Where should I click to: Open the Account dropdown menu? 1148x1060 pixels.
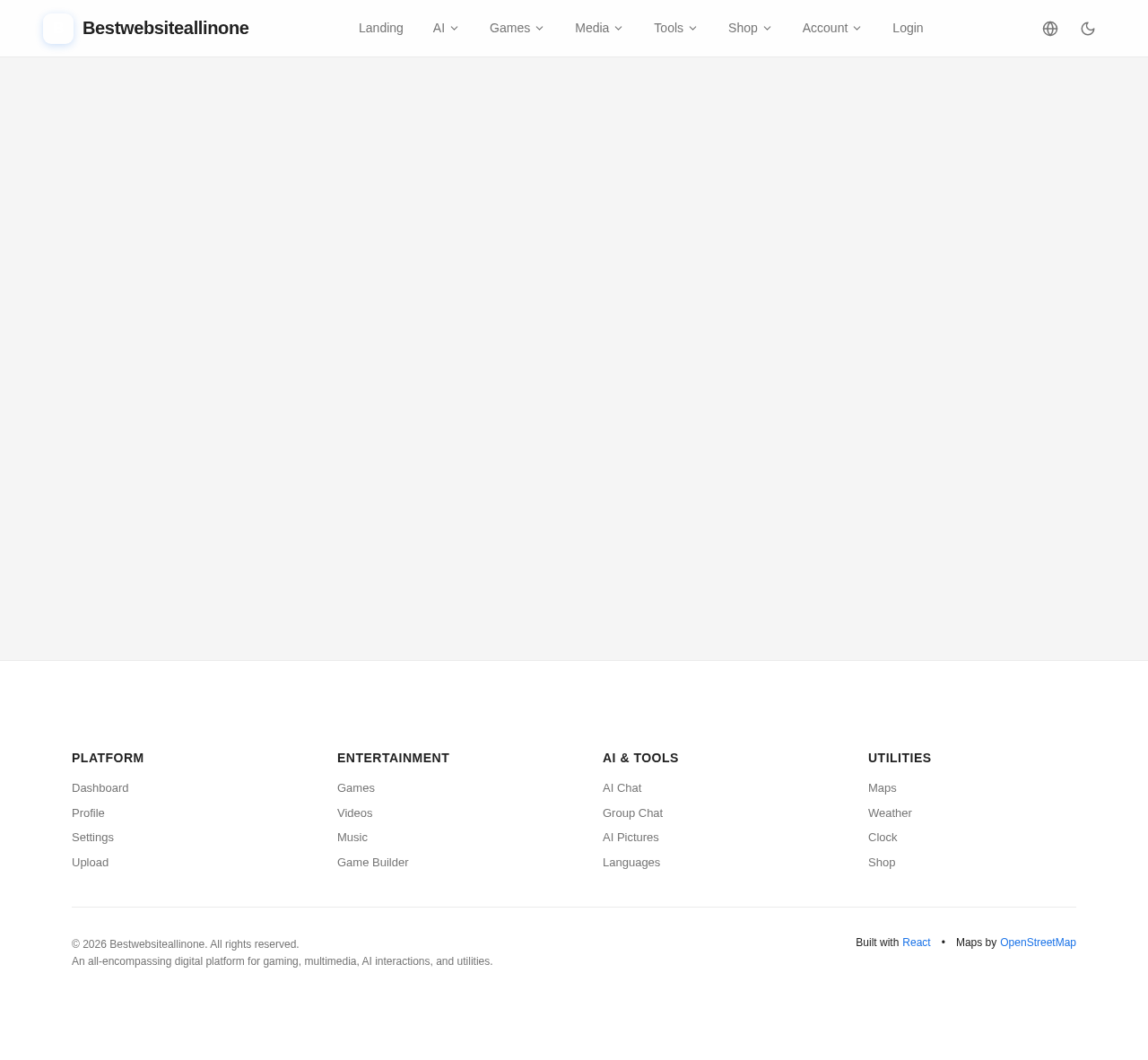[831, 28]
